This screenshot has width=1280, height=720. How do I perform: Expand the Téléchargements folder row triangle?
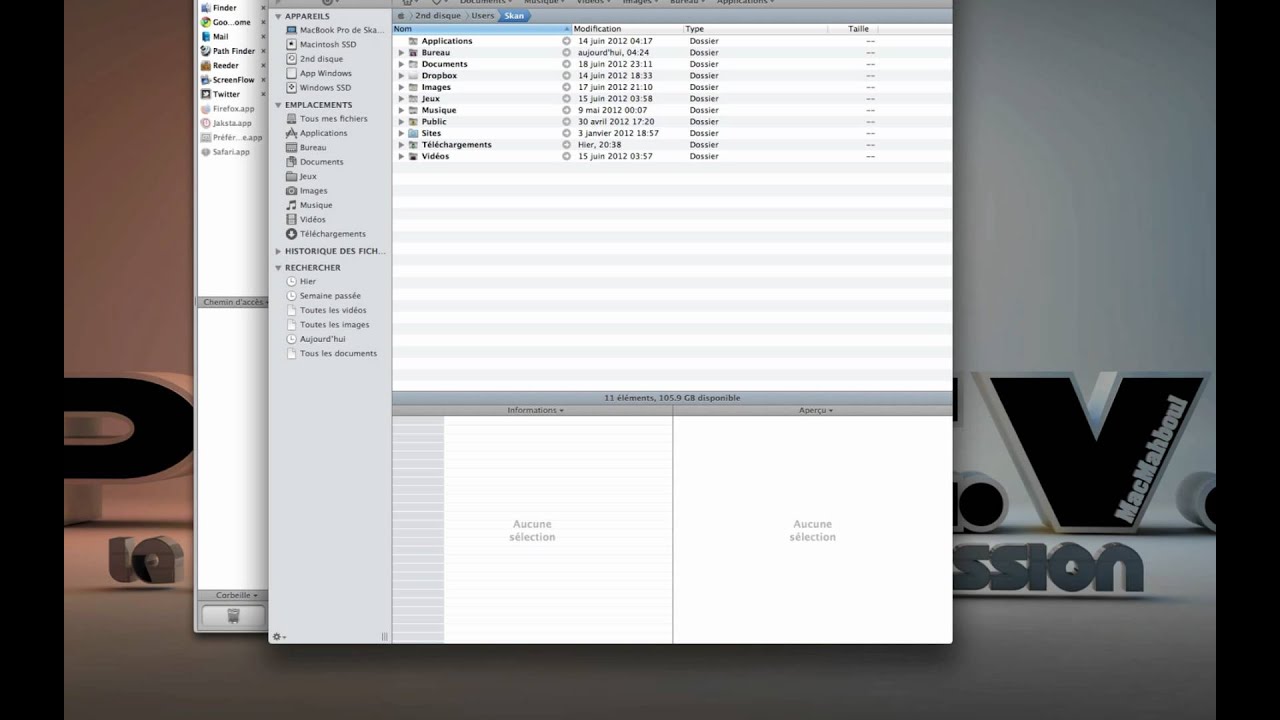[401, 145]
